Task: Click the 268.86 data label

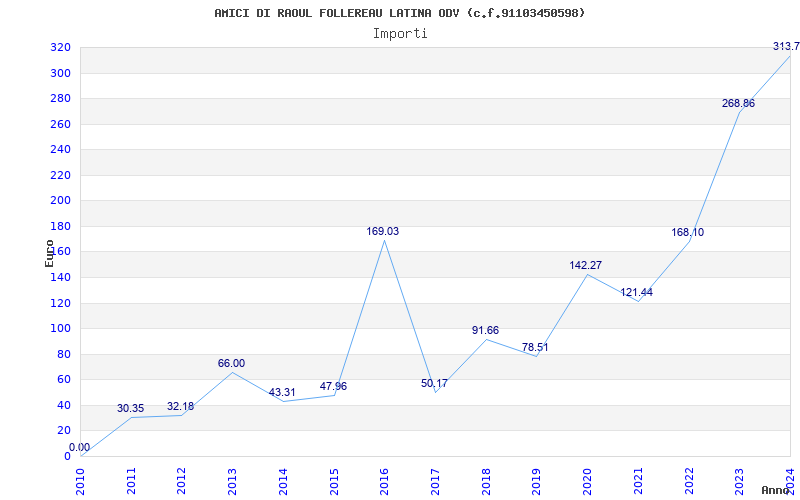Action: click(738, 104)
